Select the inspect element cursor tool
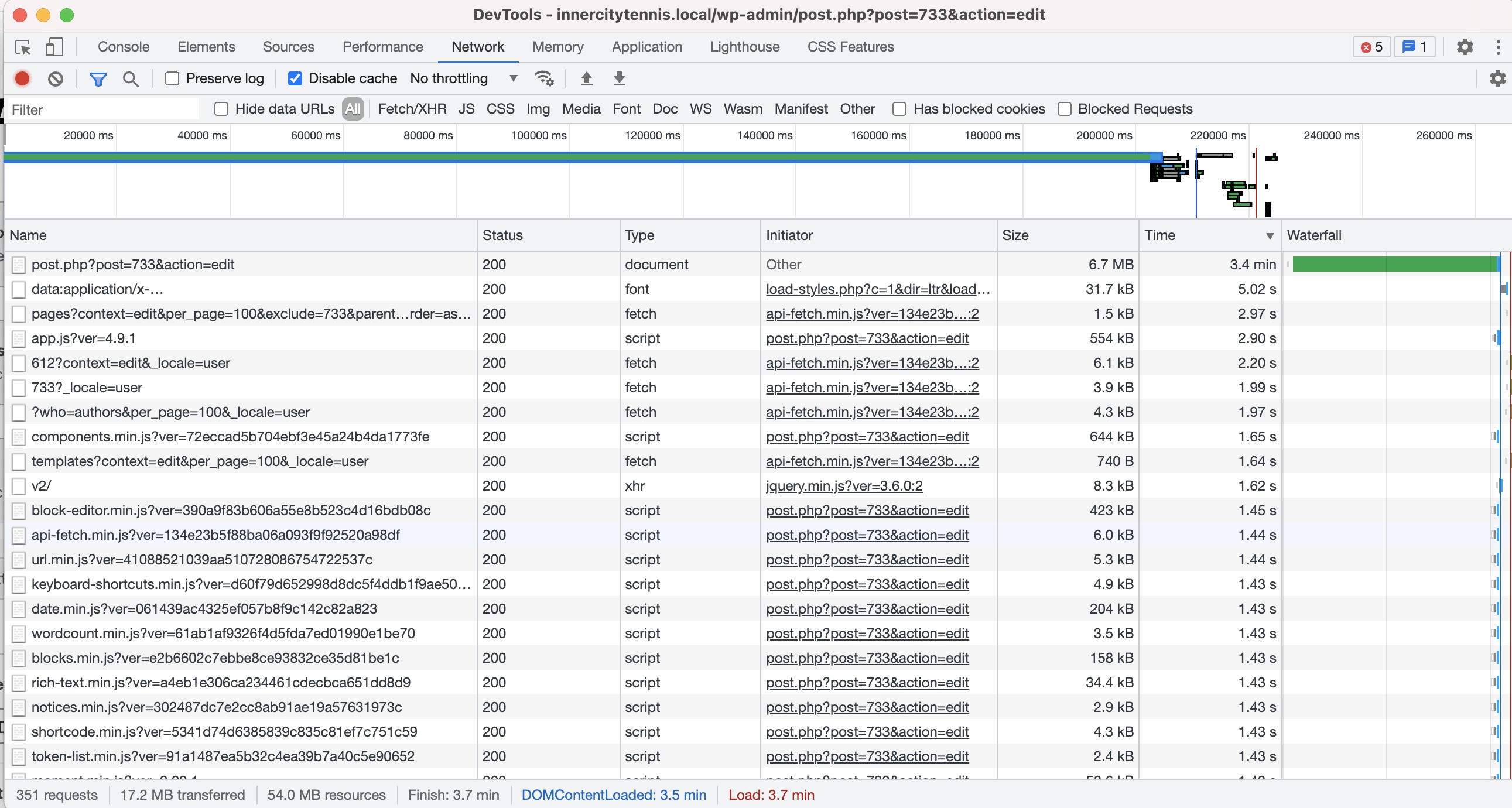This screenshot has height=808, width=1512. (22, 47)
